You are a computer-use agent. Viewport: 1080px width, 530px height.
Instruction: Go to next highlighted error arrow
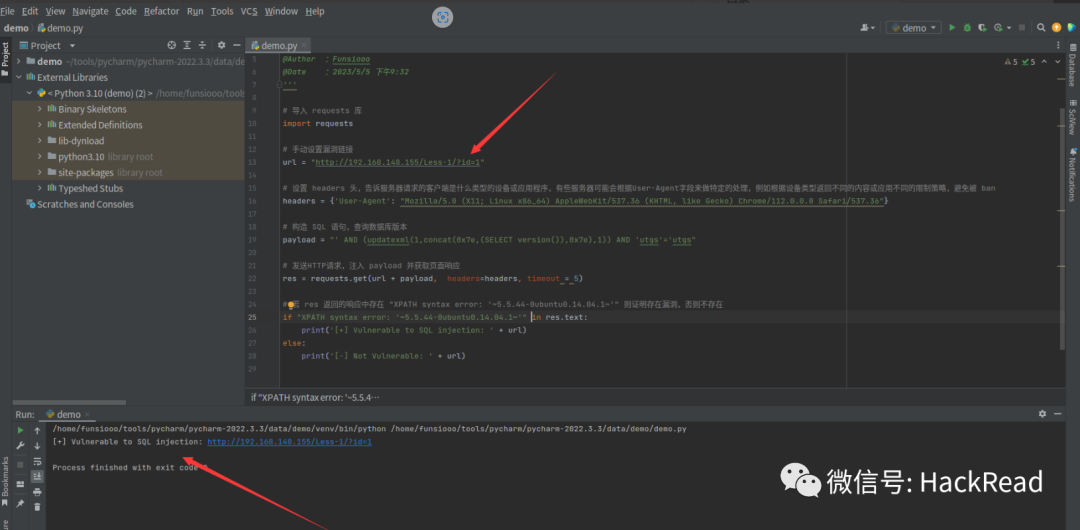1058,62
